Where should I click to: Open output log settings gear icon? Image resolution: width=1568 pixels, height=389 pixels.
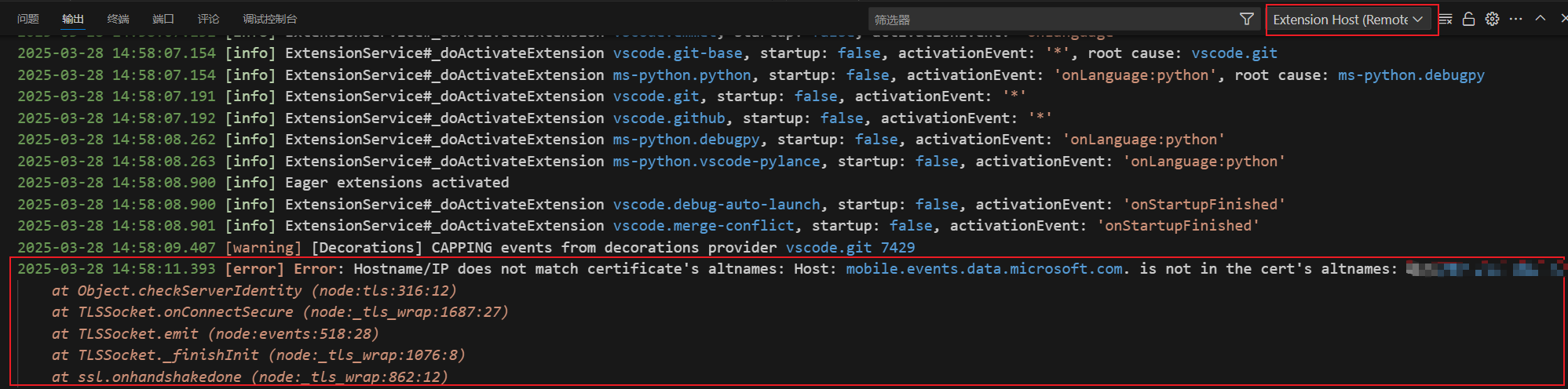point(1493,19)
